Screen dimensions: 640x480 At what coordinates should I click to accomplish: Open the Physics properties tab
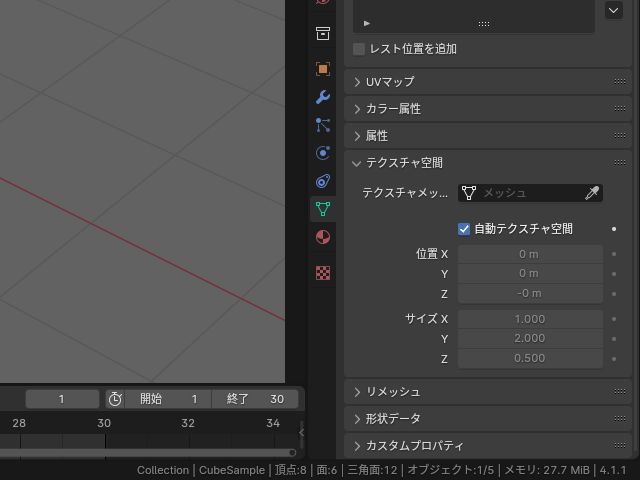(x=323, y=153)
